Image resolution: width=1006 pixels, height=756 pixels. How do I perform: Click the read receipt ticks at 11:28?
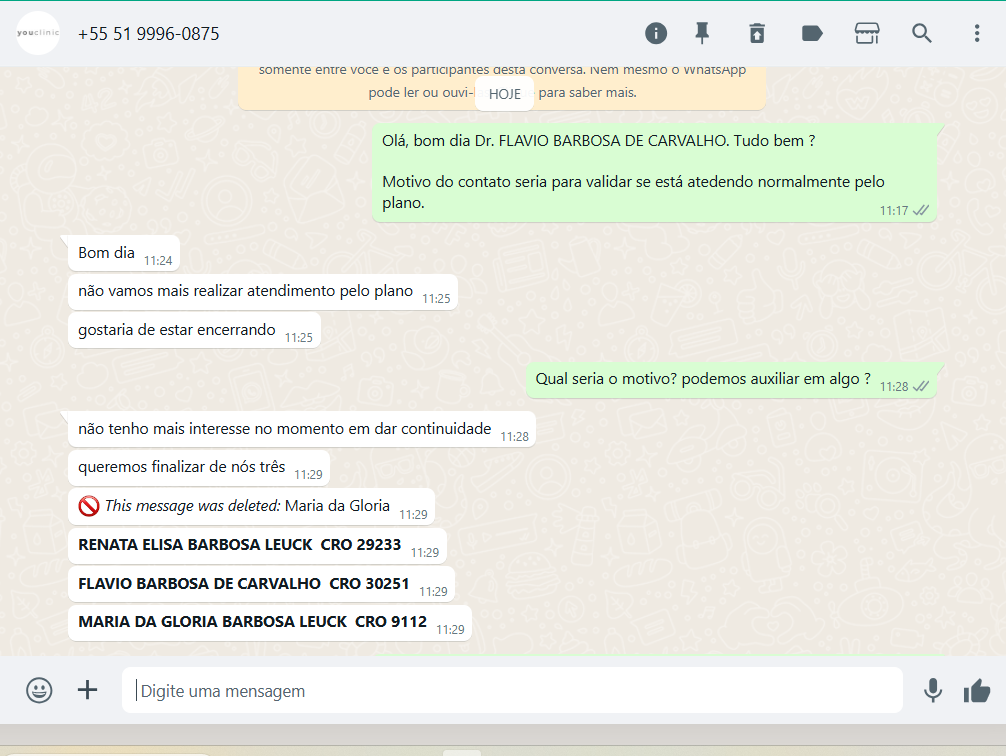(921, 386)
